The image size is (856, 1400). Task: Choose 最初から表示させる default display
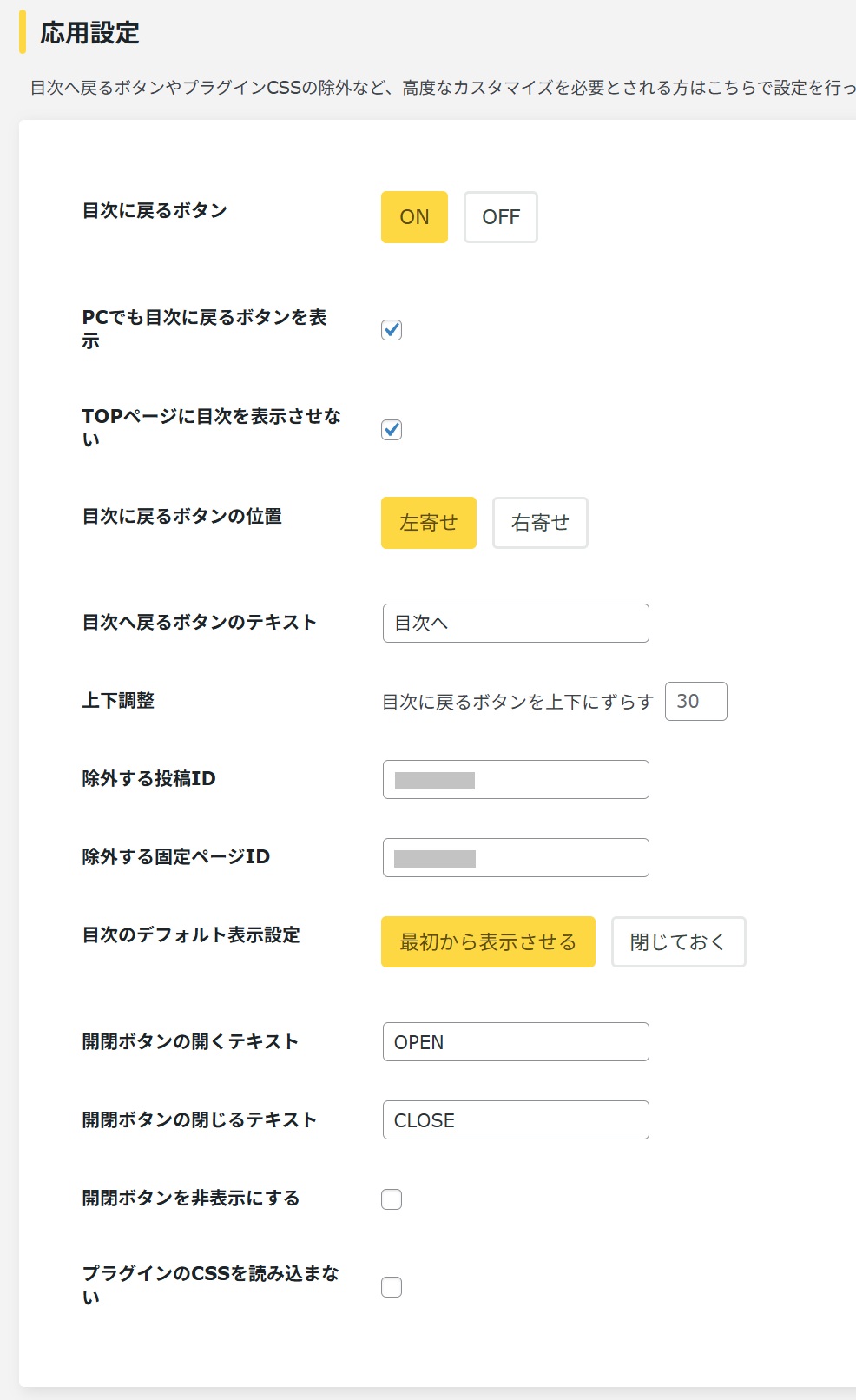click(488, 941)
